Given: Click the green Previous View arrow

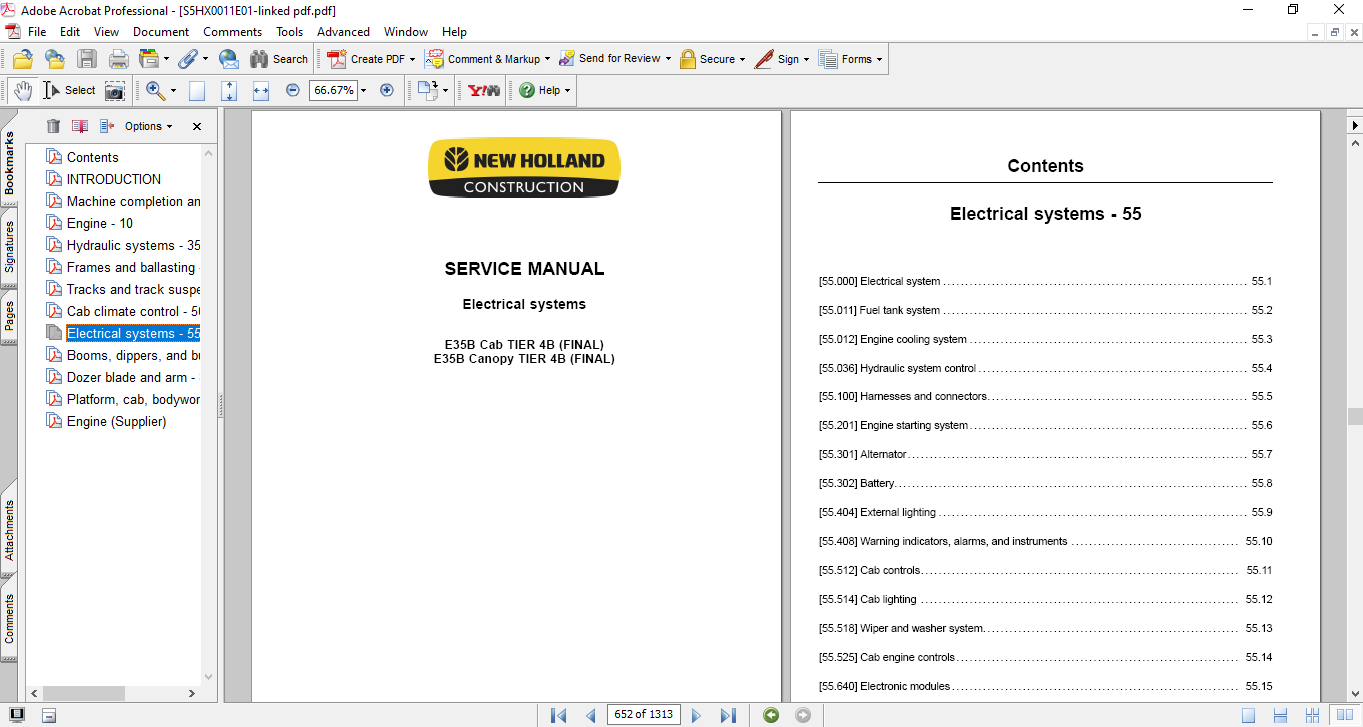Looking at the screenshot, I should 771,715.
